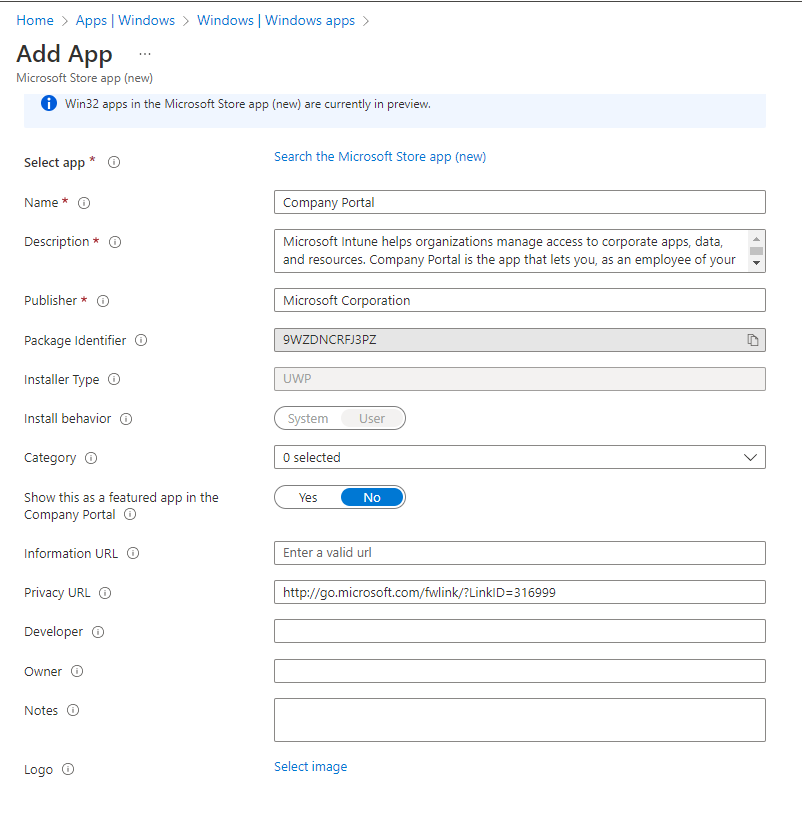This screenshot has height=821, width=802.
Task: Click Select image link for Logo
Action: click(311, 767)
